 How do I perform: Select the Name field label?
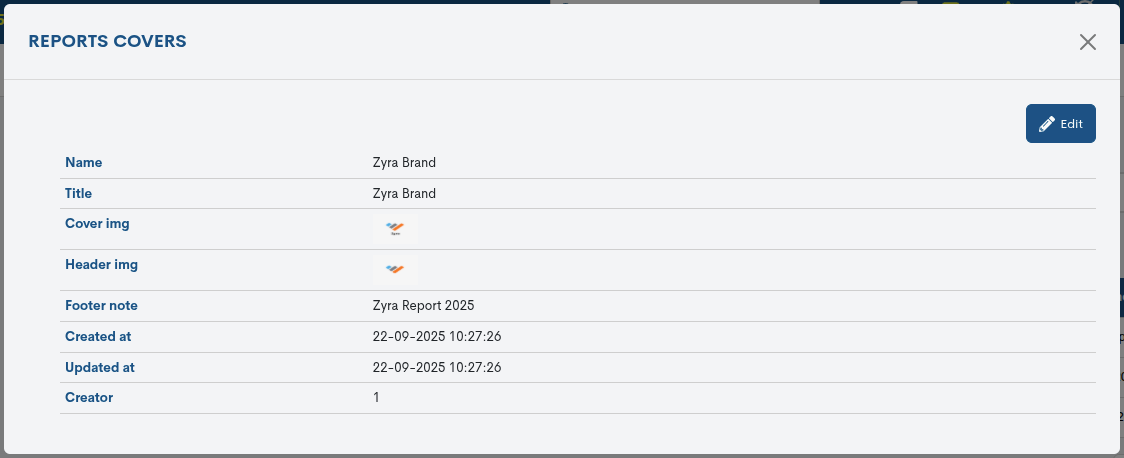tap(84, 162)
